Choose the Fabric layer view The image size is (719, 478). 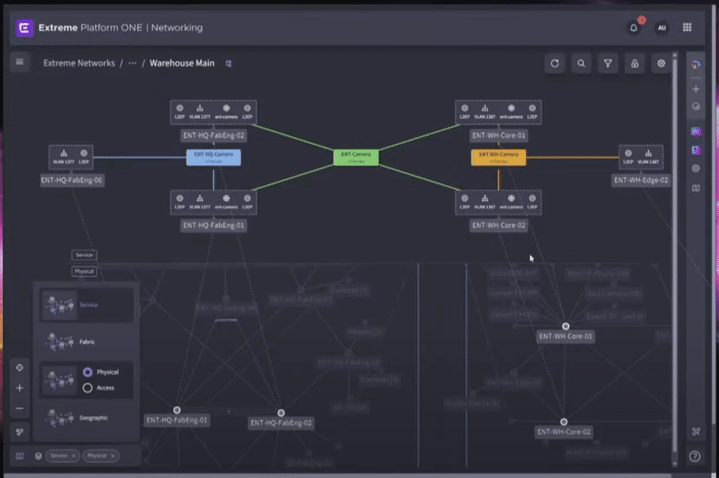coord(87,342)
